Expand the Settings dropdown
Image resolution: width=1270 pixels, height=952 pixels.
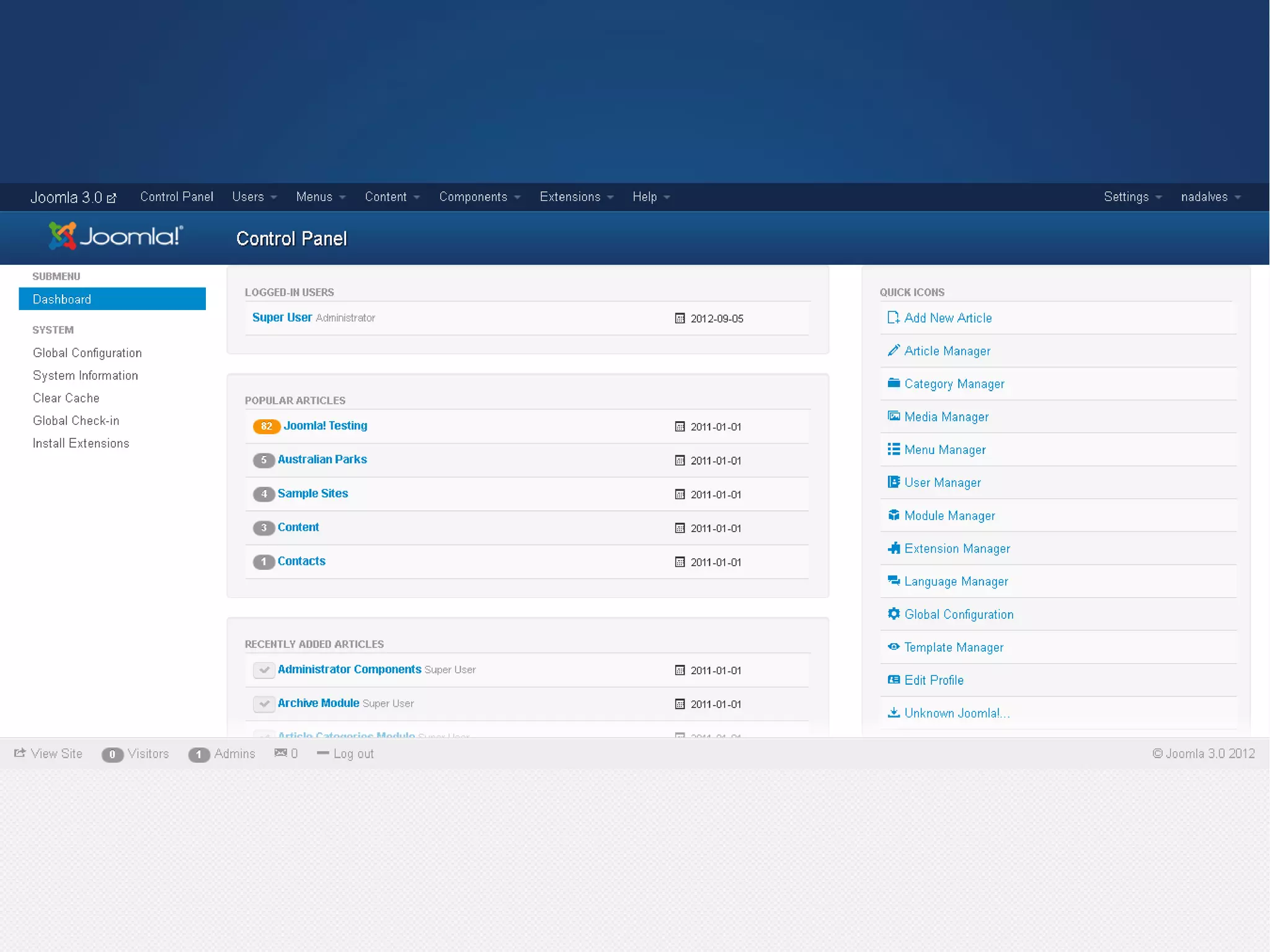pyautogui.click(x=1132, y=197)
